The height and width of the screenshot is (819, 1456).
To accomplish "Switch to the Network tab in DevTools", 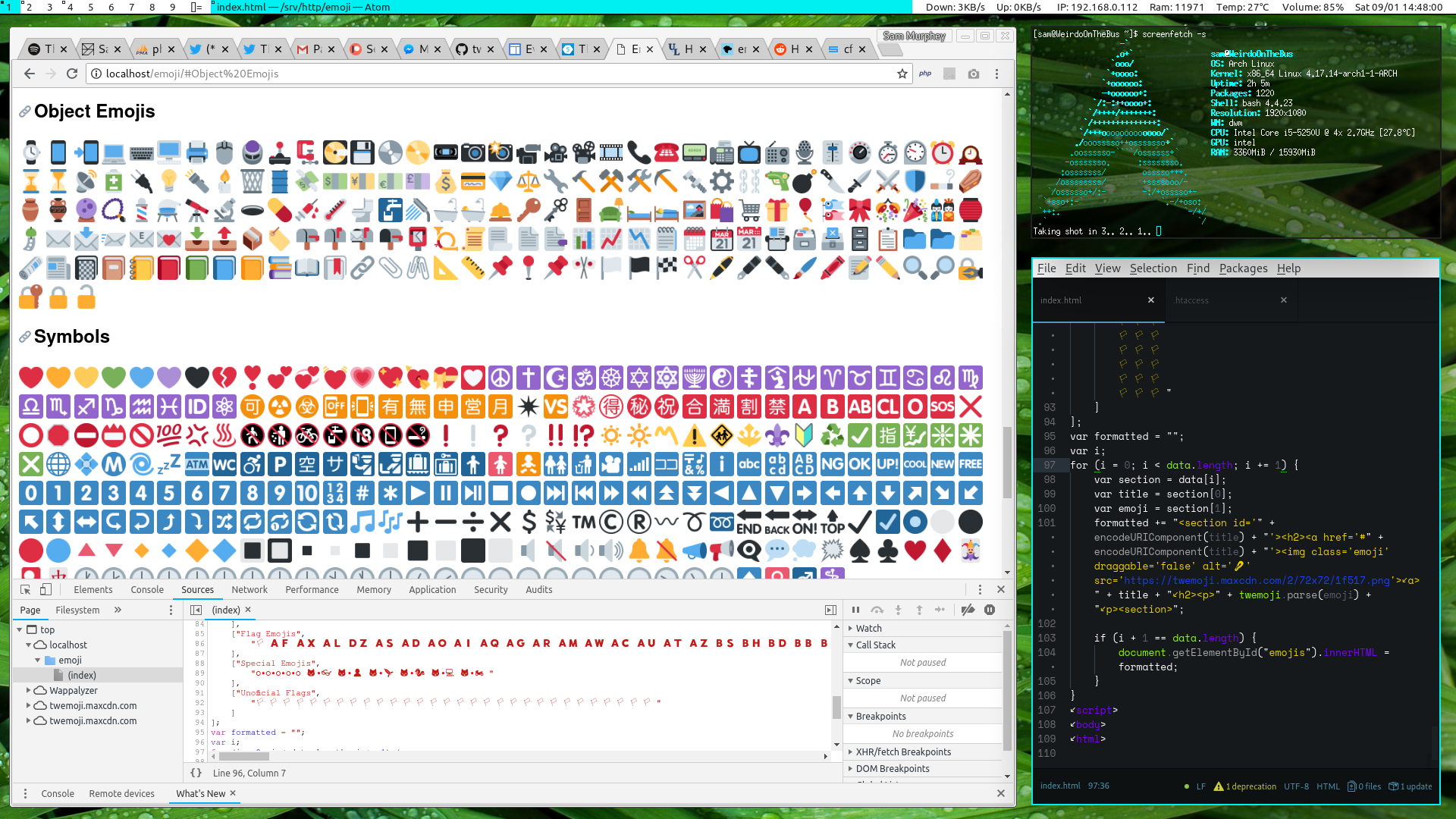I will (249, 589).
